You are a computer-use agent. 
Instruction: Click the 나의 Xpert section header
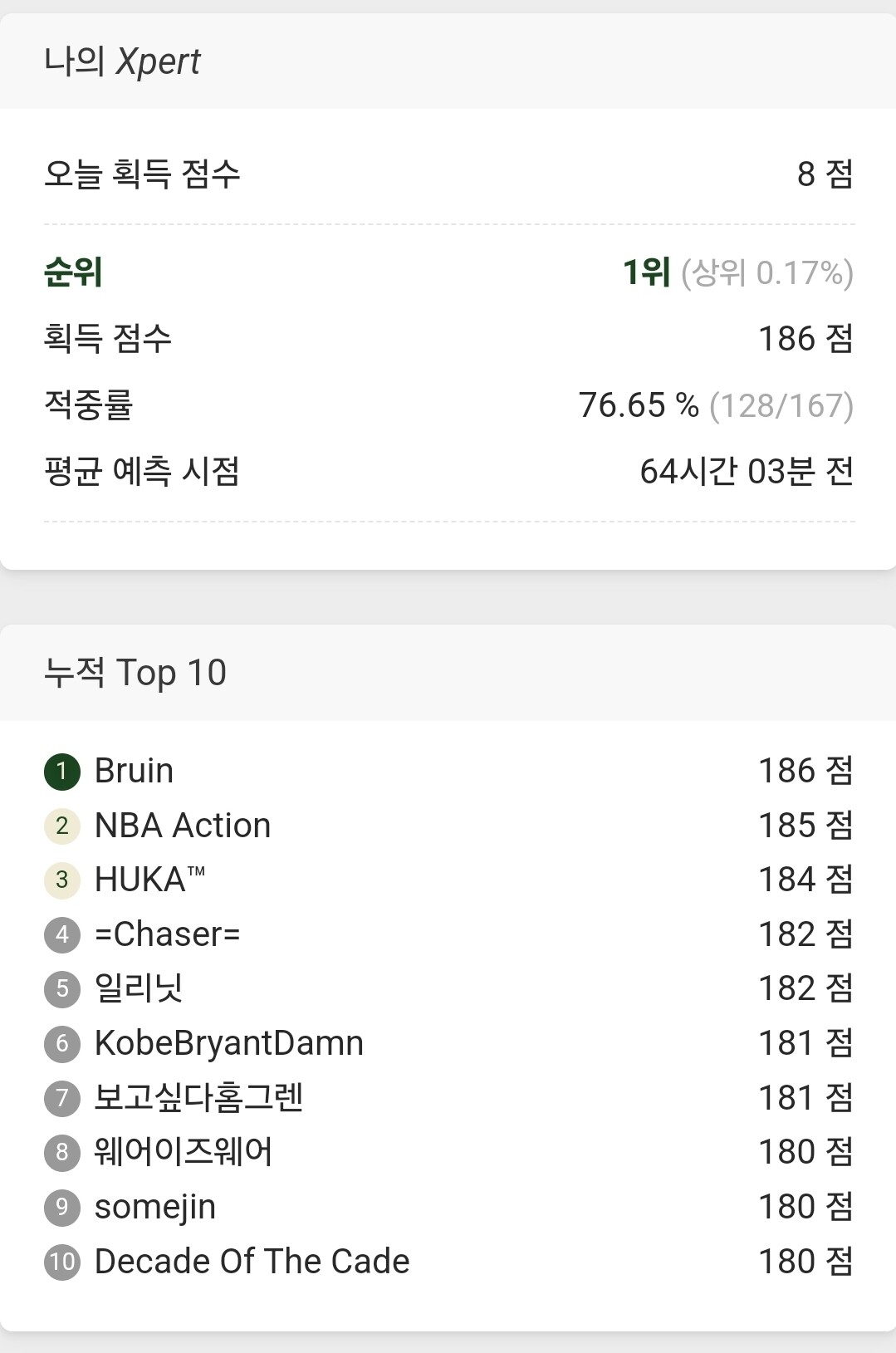pos(122,61)
